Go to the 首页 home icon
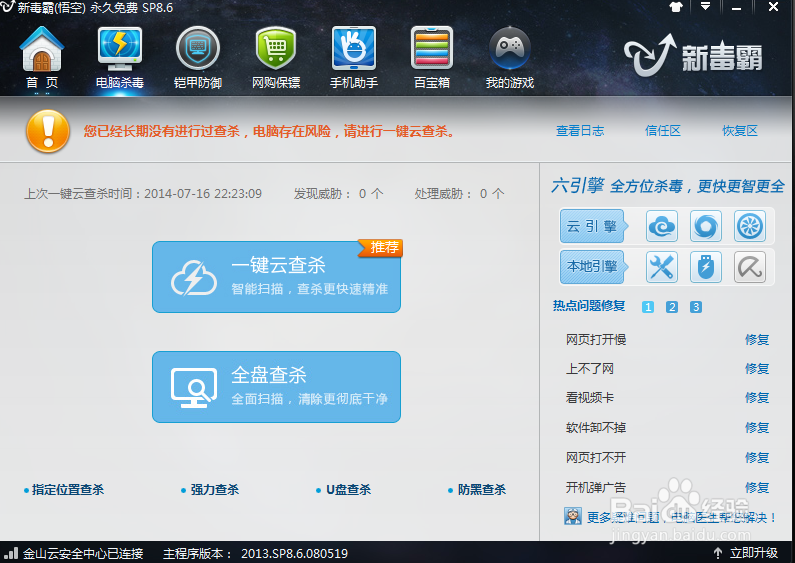The height and width of the screenshot is (563, 795). 42,50
